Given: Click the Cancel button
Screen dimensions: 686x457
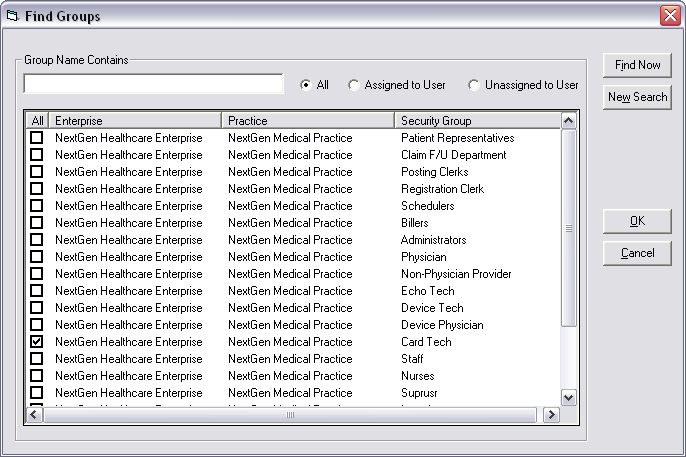Looking at the screenshot, I should click(x=637, y=253).
